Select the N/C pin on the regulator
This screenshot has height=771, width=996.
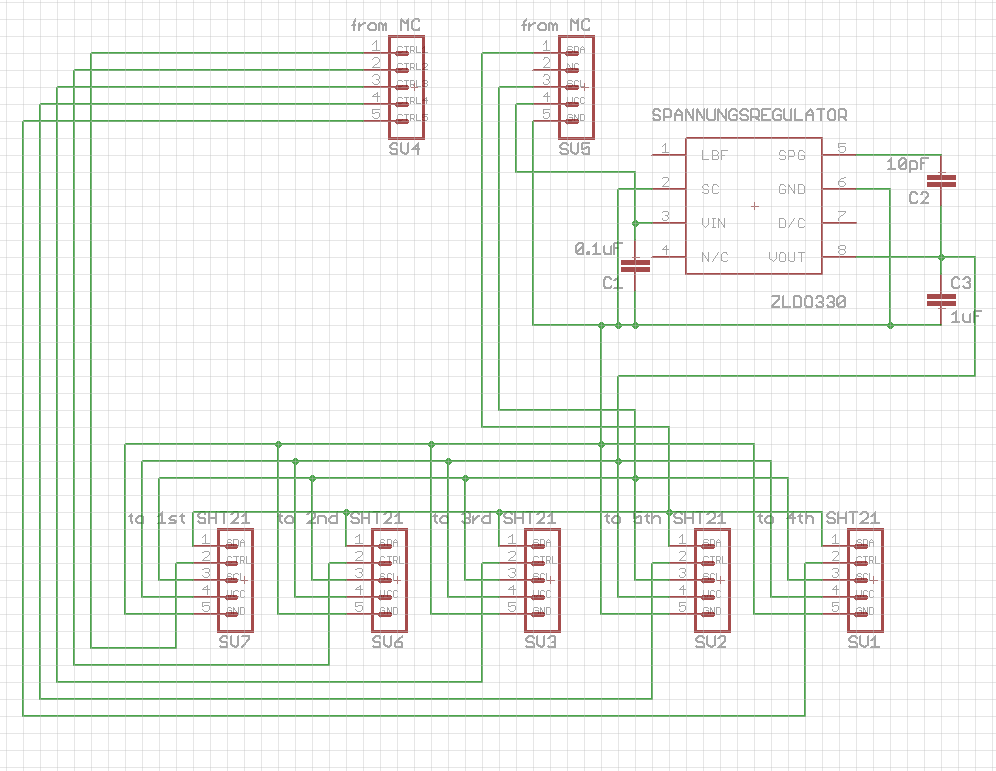click(x=715, y=257)
